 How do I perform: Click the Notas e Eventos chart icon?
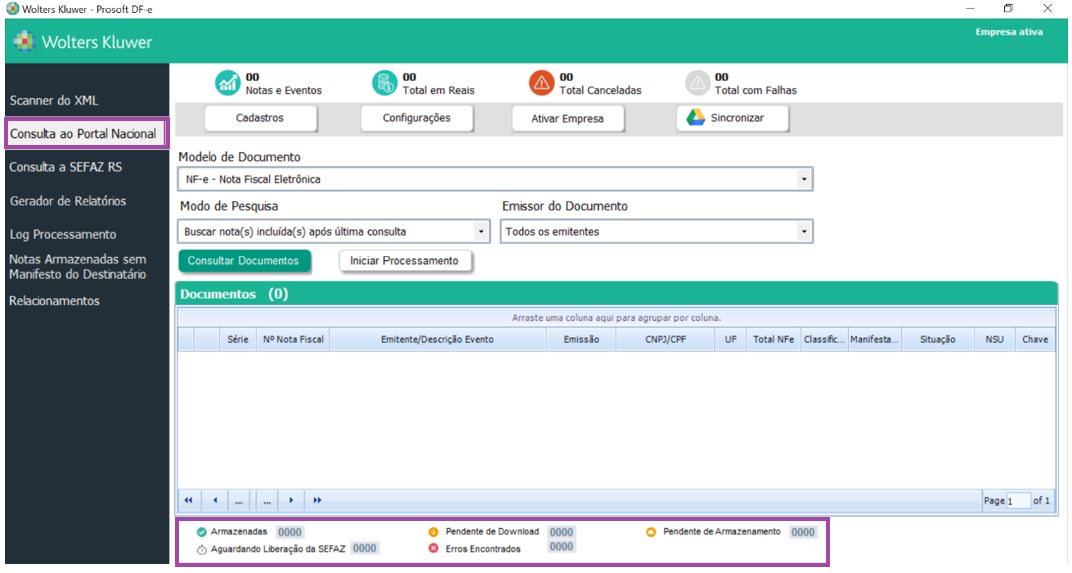point(228,83)
